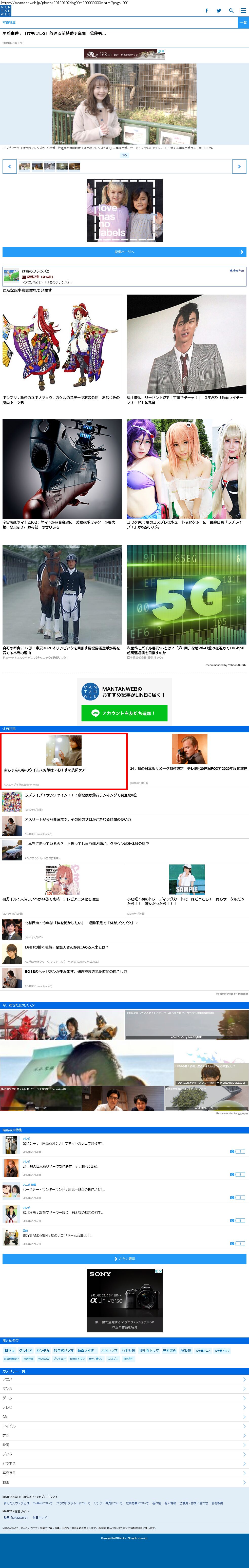
Task: Open the マンガ category row
Action: tap(124, 1388)
